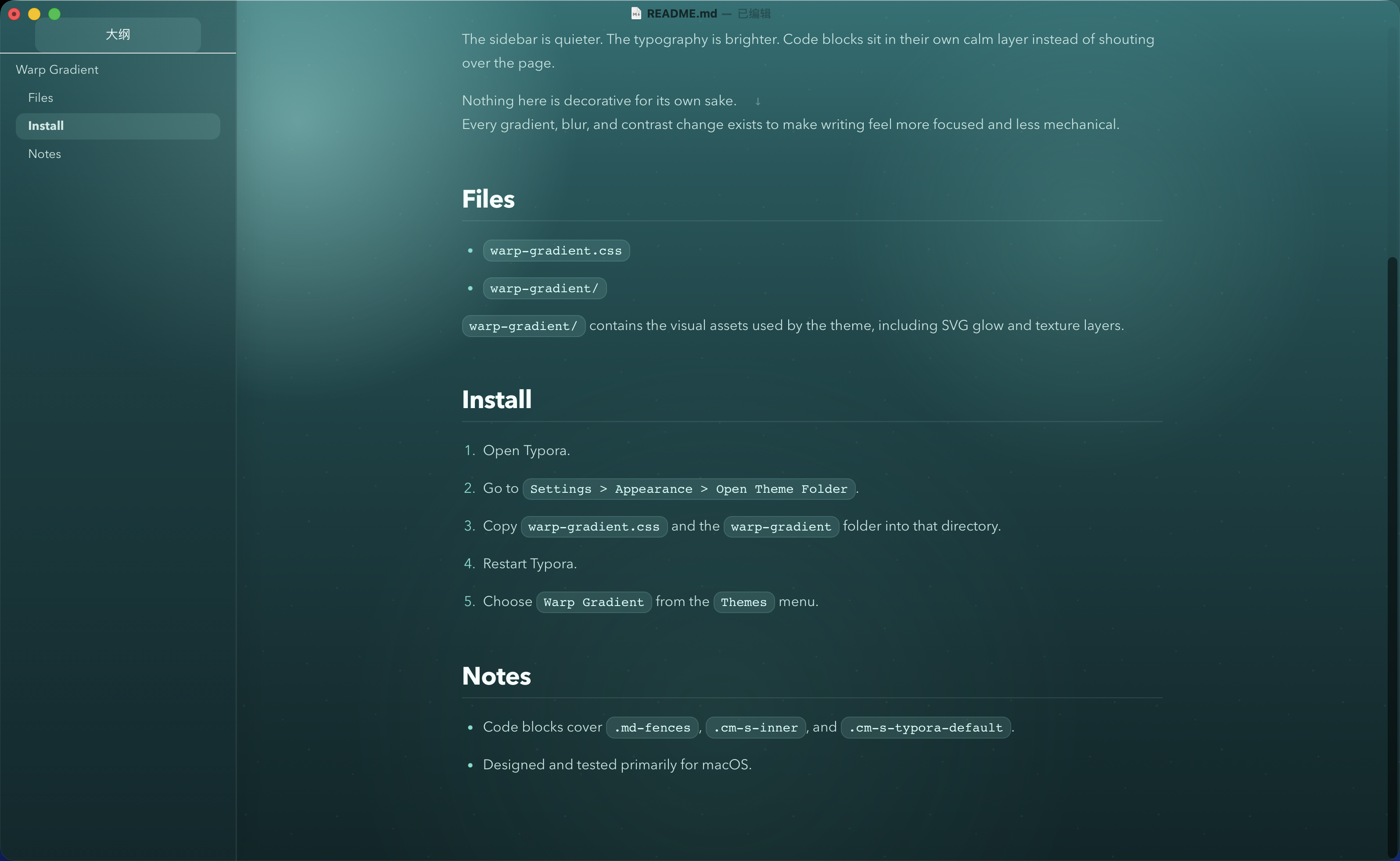The image size is (1400, 861).
Task: Place the cursor in the Files heading
Action: [488, 199]
